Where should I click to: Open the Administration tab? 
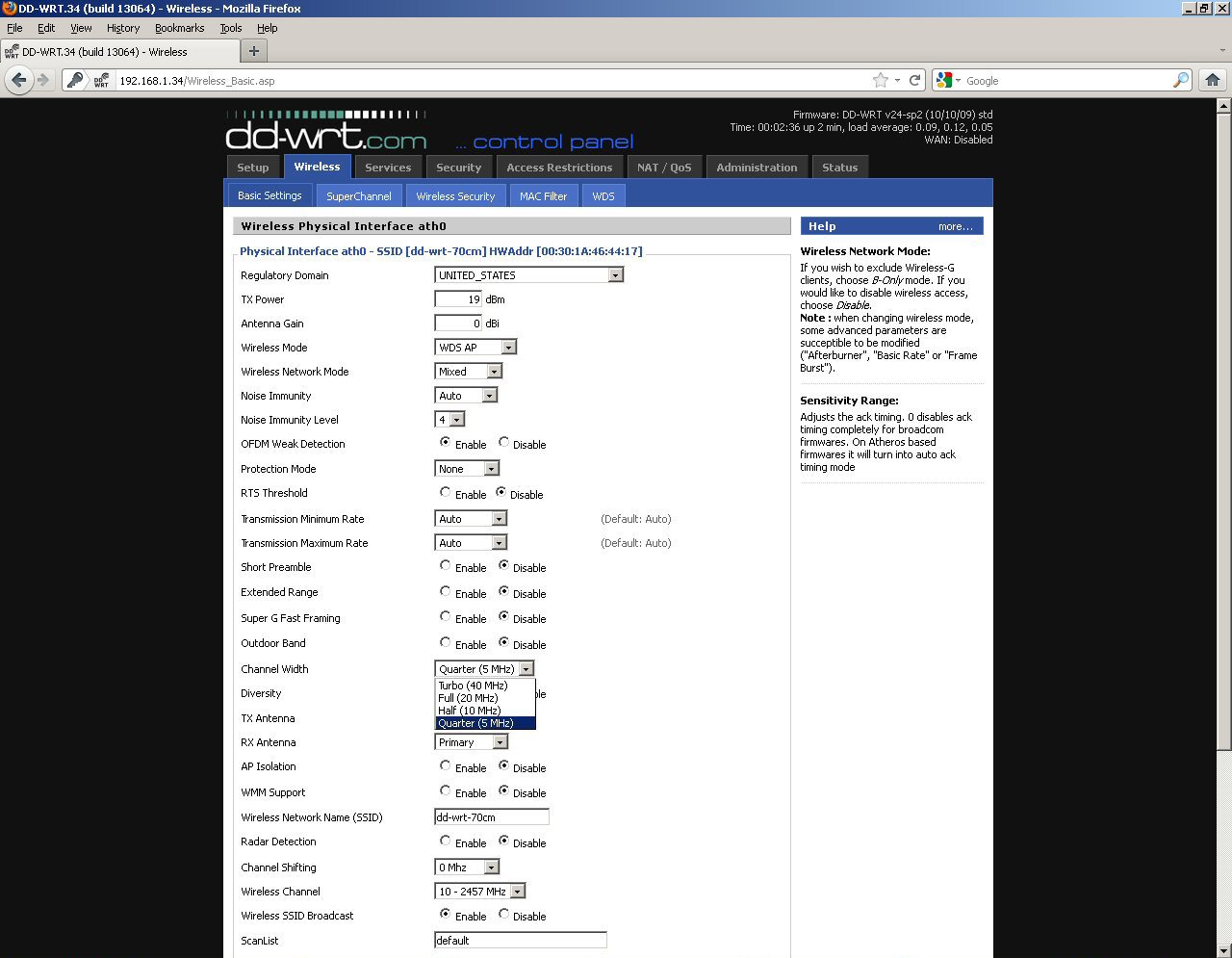[x=757, y=167]
